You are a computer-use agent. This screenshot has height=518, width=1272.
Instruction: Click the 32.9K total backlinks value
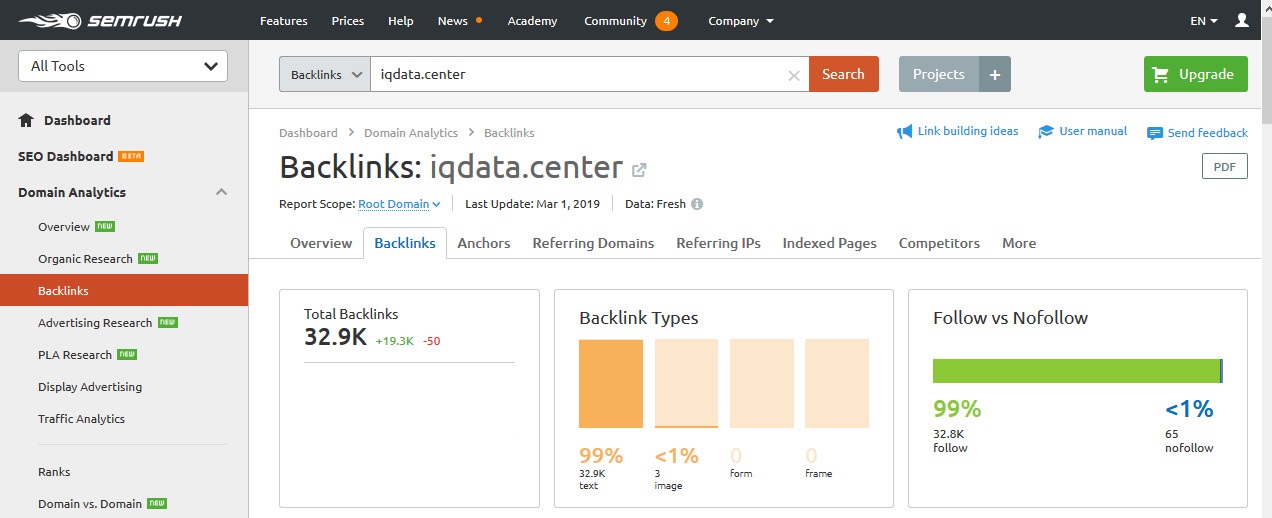pyautogui.click(x=335, y=337)
